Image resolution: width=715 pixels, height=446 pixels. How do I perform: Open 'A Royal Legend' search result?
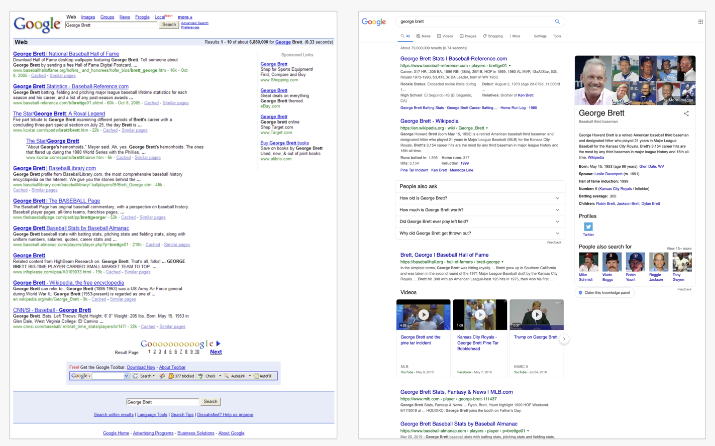coord(59,114)
